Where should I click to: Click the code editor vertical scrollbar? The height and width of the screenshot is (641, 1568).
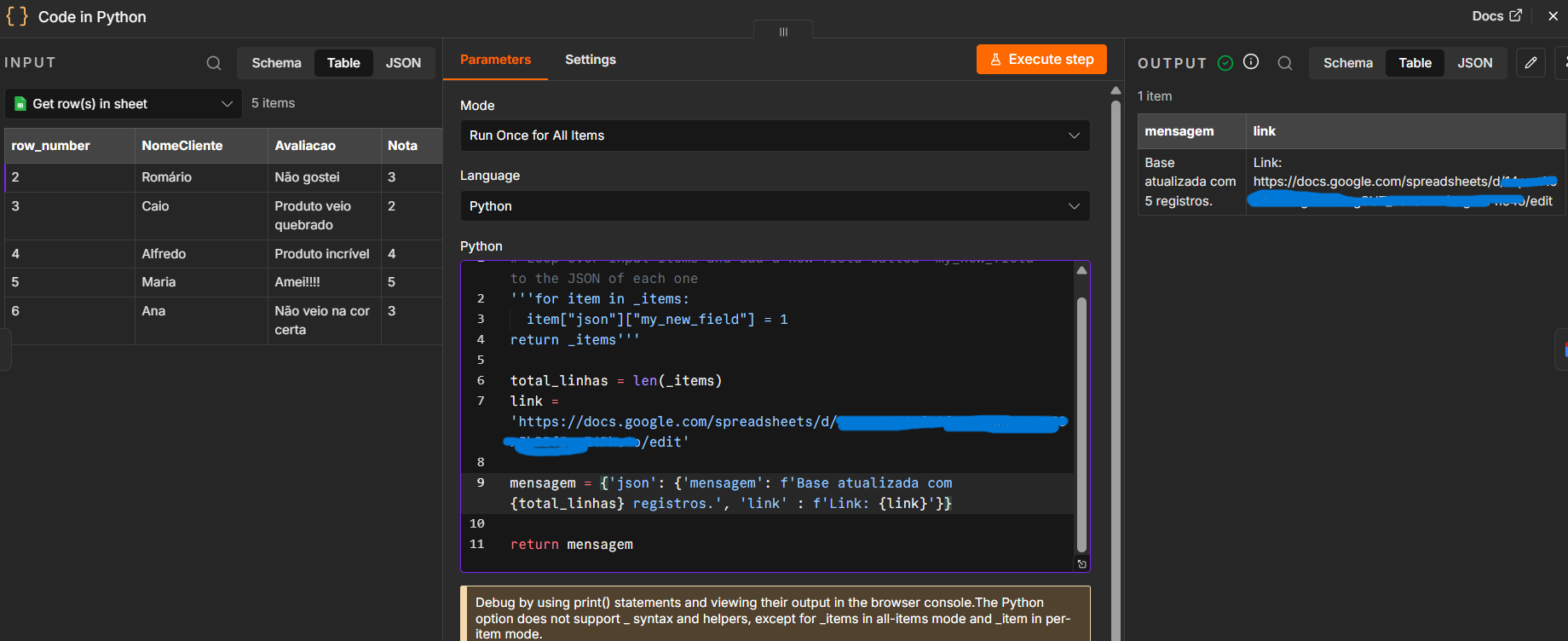[x=1081, y=424]
